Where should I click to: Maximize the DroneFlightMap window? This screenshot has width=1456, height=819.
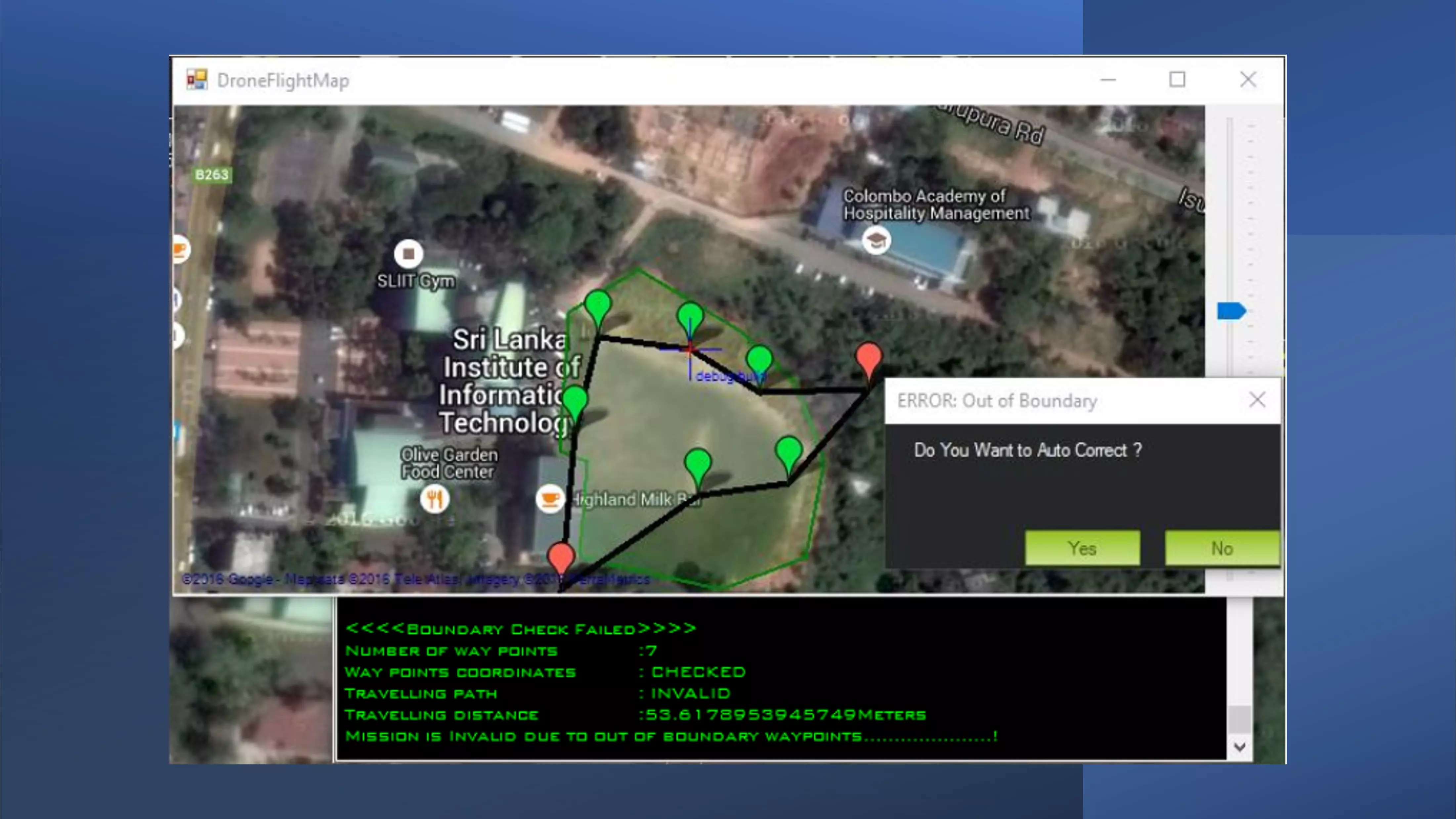pyautogui.click(x=1178, y=80)
